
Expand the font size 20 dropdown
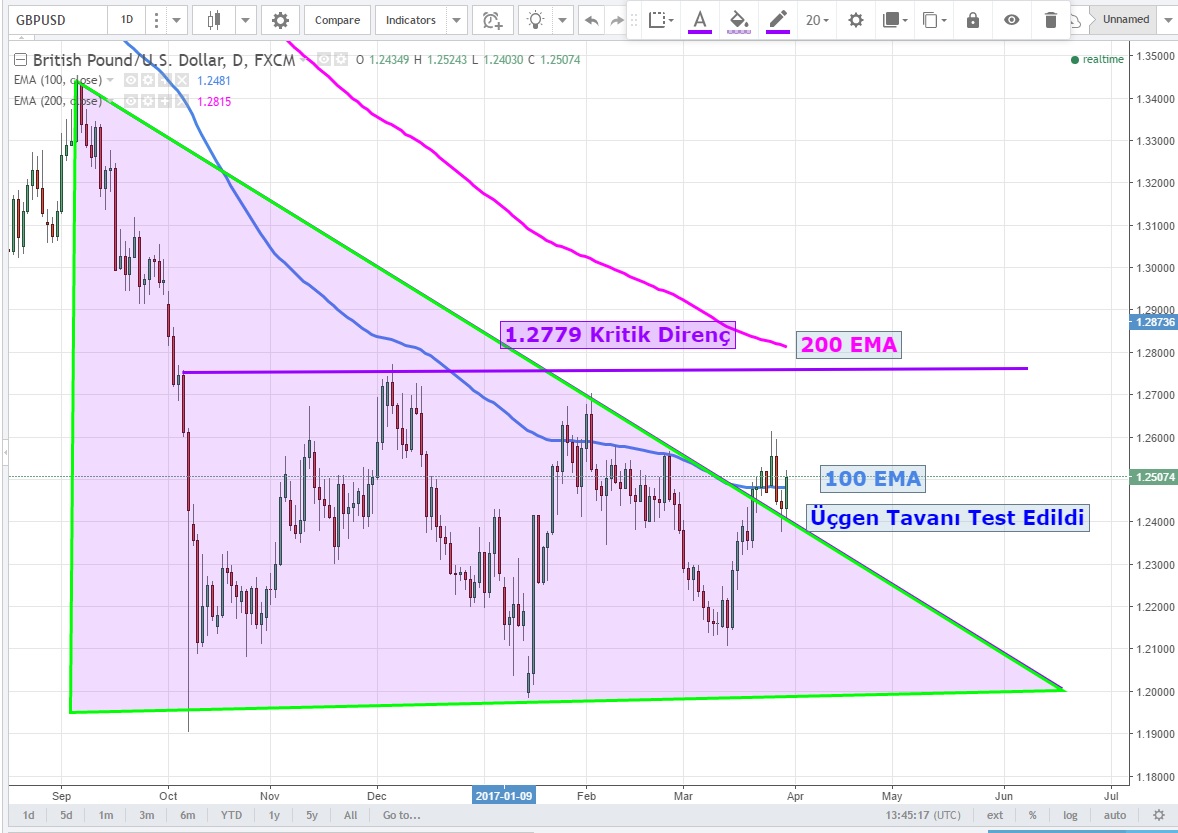(x=815, y=20)
